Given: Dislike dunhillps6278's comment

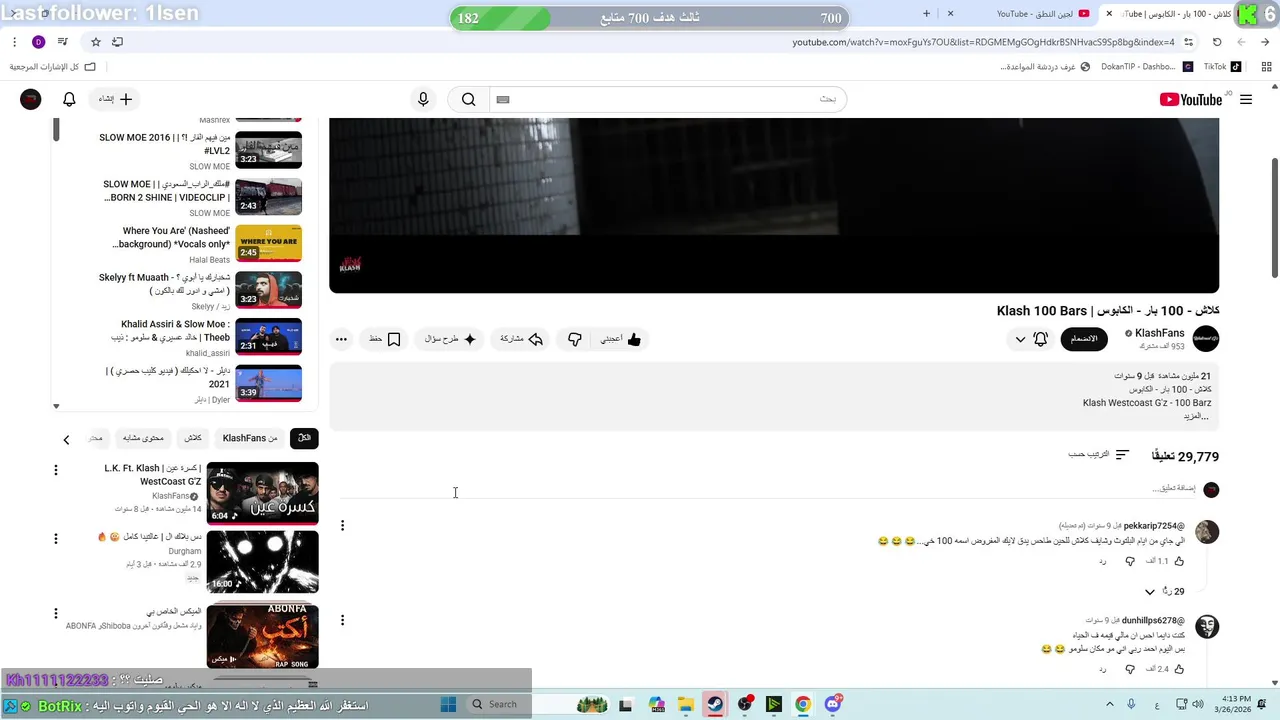Looking at the screenshot, I should tap(1130, 668).
